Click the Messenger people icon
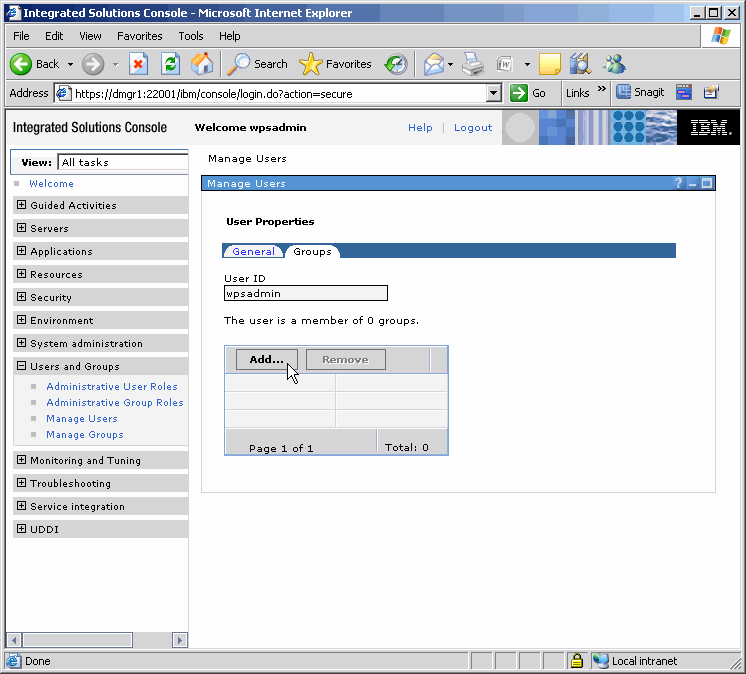The width and height of the screenshot is (746, 674). (x=613, y=64)
